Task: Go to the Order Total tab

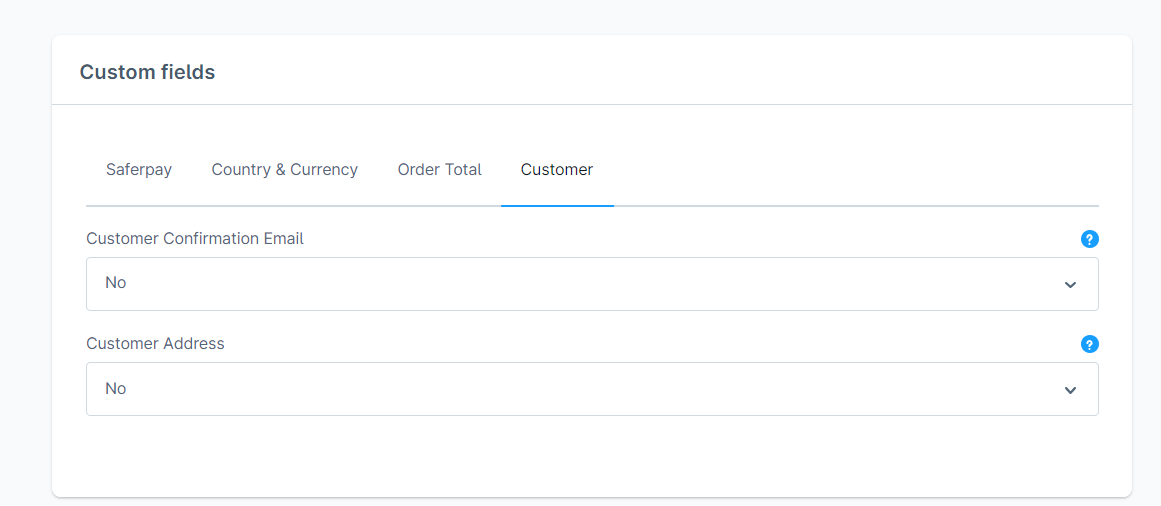Action: (439, 170)
